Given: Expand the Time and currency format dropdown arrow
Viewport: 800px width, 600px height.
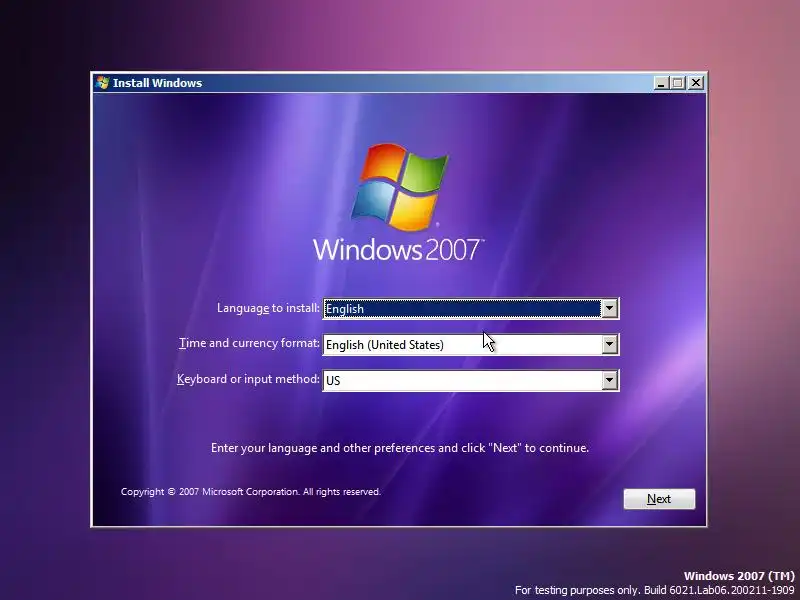Looking at the screenshot, I should (609, 344).
